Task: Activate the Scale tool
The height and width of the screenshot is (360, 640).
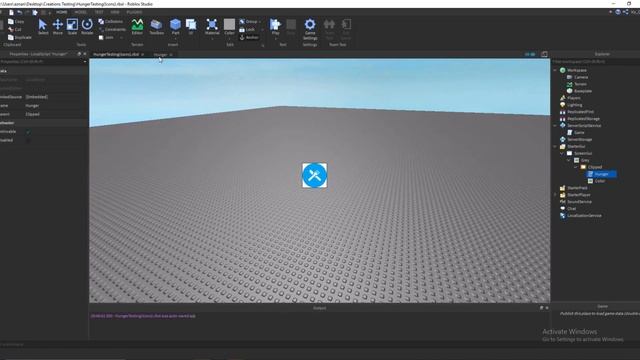Action: (x=72, y=27)
